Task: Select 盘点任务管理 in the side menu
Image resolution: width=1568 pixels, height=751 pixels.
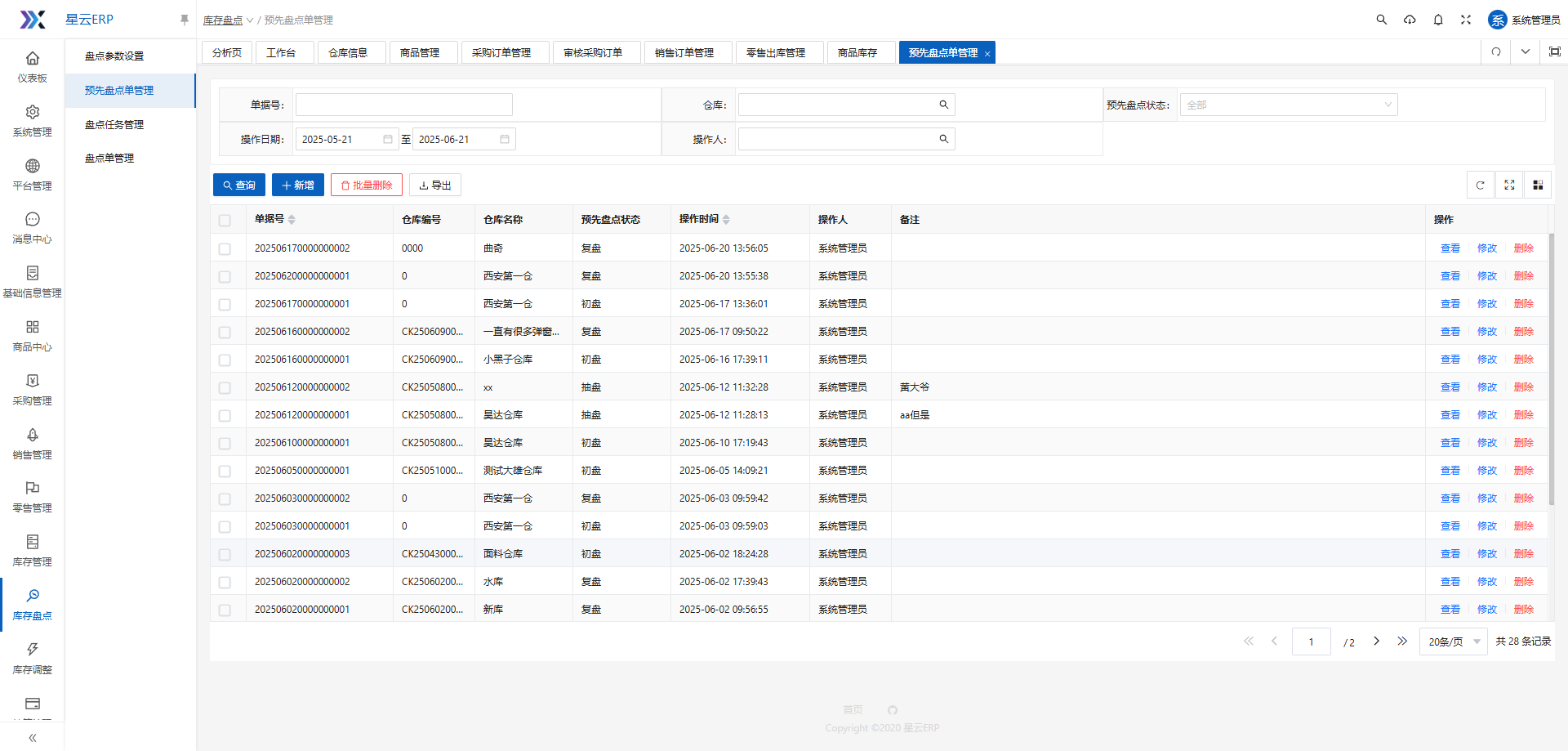Action: [x=114, y=124]
